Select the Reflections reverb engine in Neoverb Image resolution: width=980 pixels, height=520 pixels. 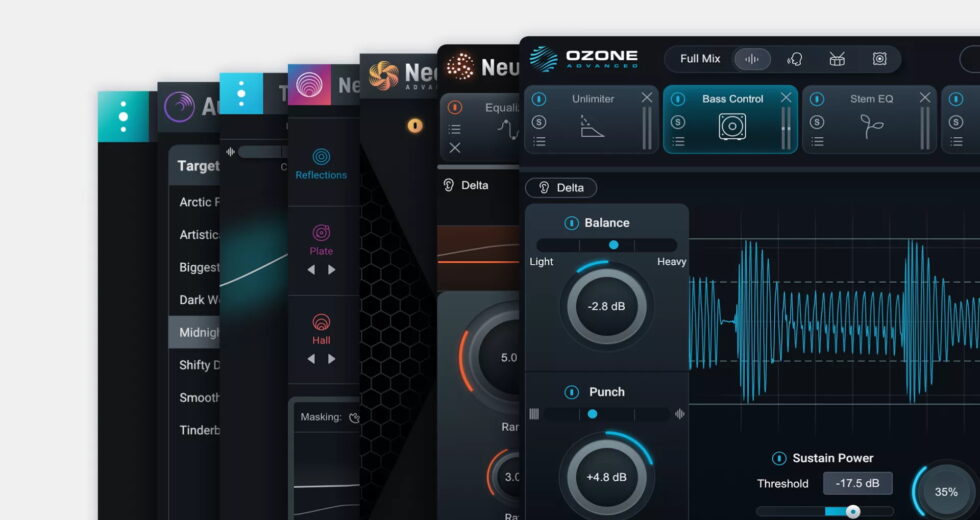[321, 164]
